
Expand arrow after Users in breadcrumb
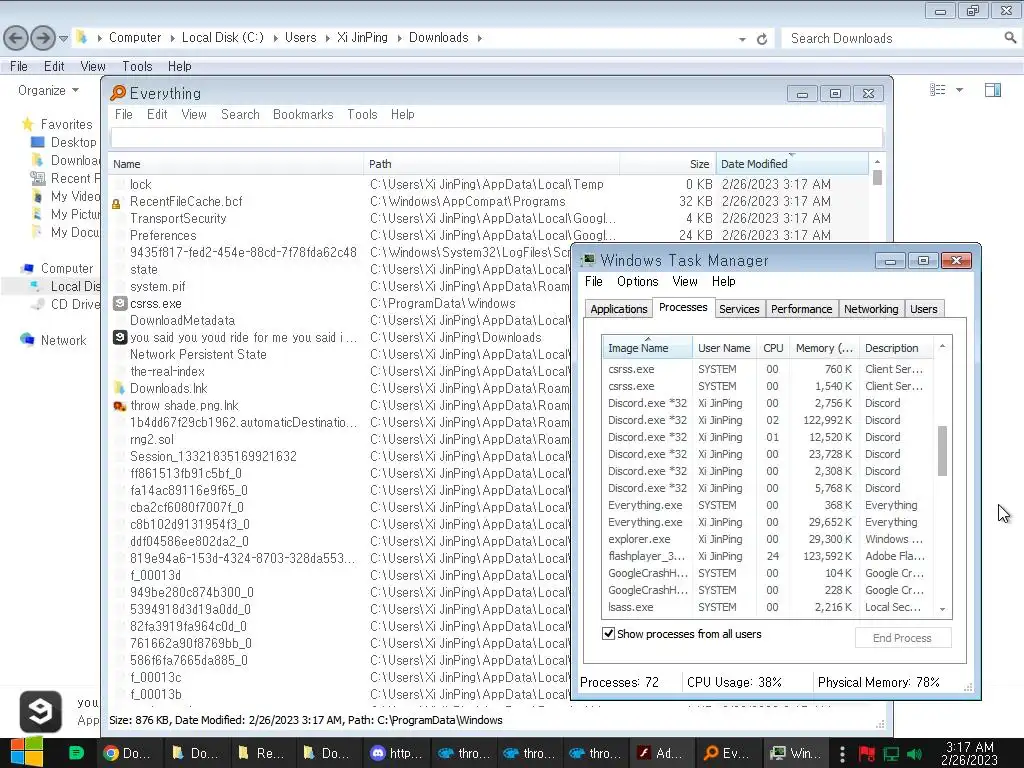click(327, 38)
